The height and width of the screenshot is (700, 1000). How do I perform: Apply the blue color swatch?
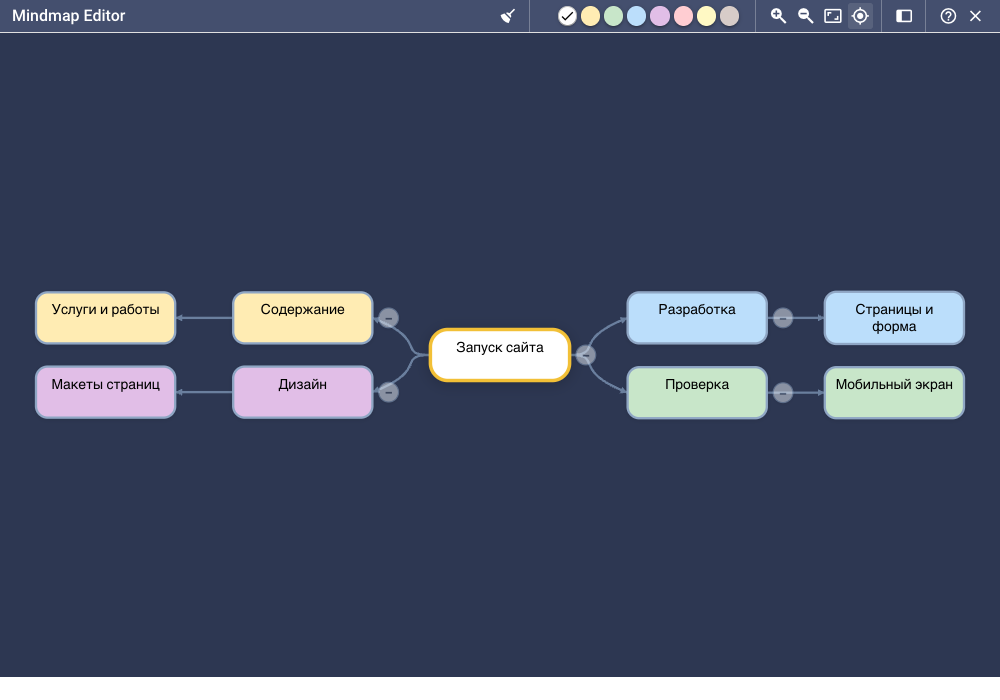coord(636,16)
